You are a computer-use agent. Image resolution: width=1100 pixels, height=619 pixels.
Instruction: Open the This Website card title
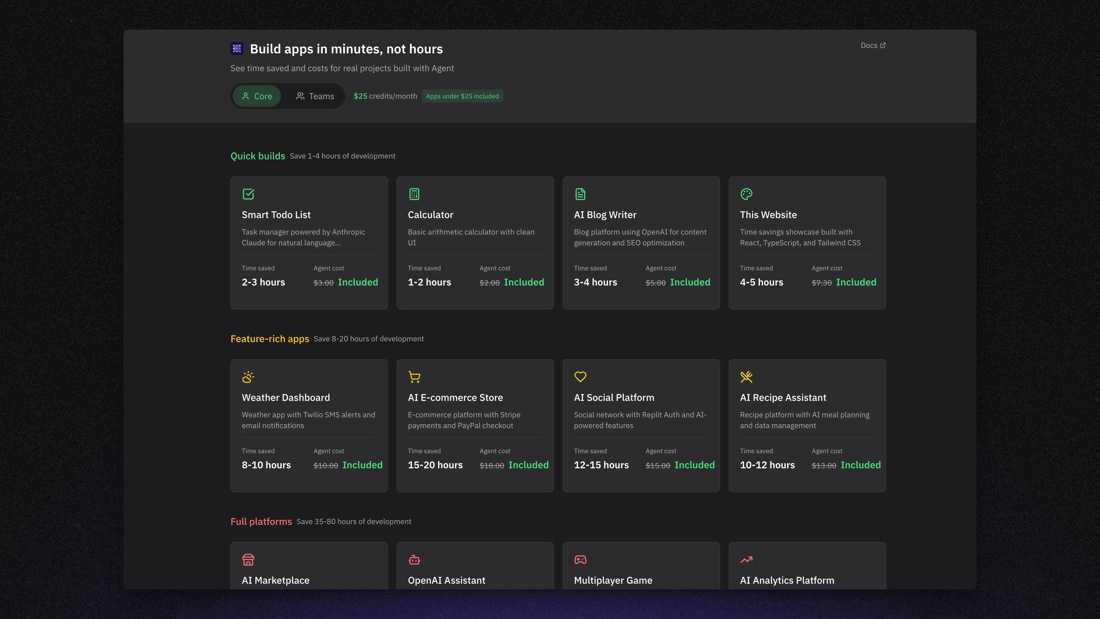pyautogui.click(x=768, y=215)
